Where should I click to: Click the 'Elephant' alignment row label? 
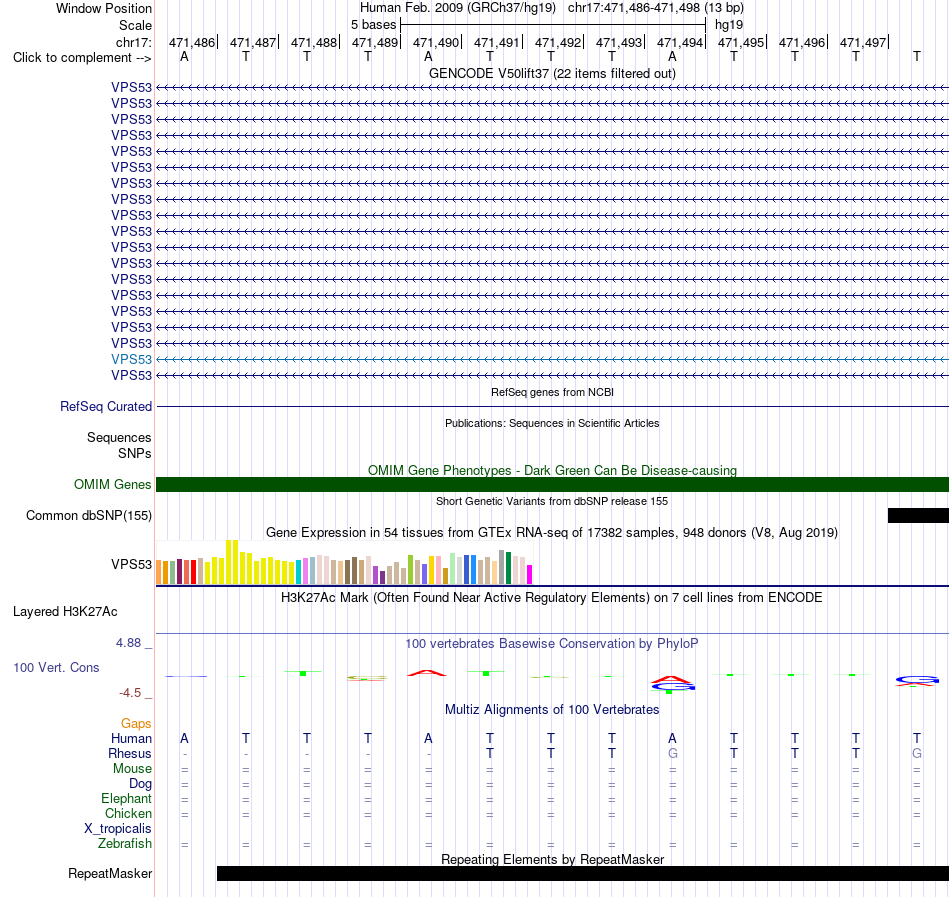pyautogui.click(x=126, y=798)
